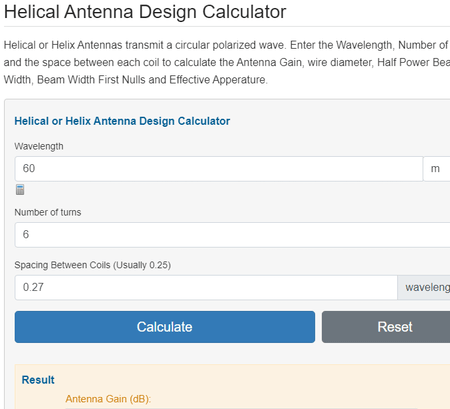Screen dimensions: 450x409
Task: Click the Number of turns label
Action: coord(48,212)
